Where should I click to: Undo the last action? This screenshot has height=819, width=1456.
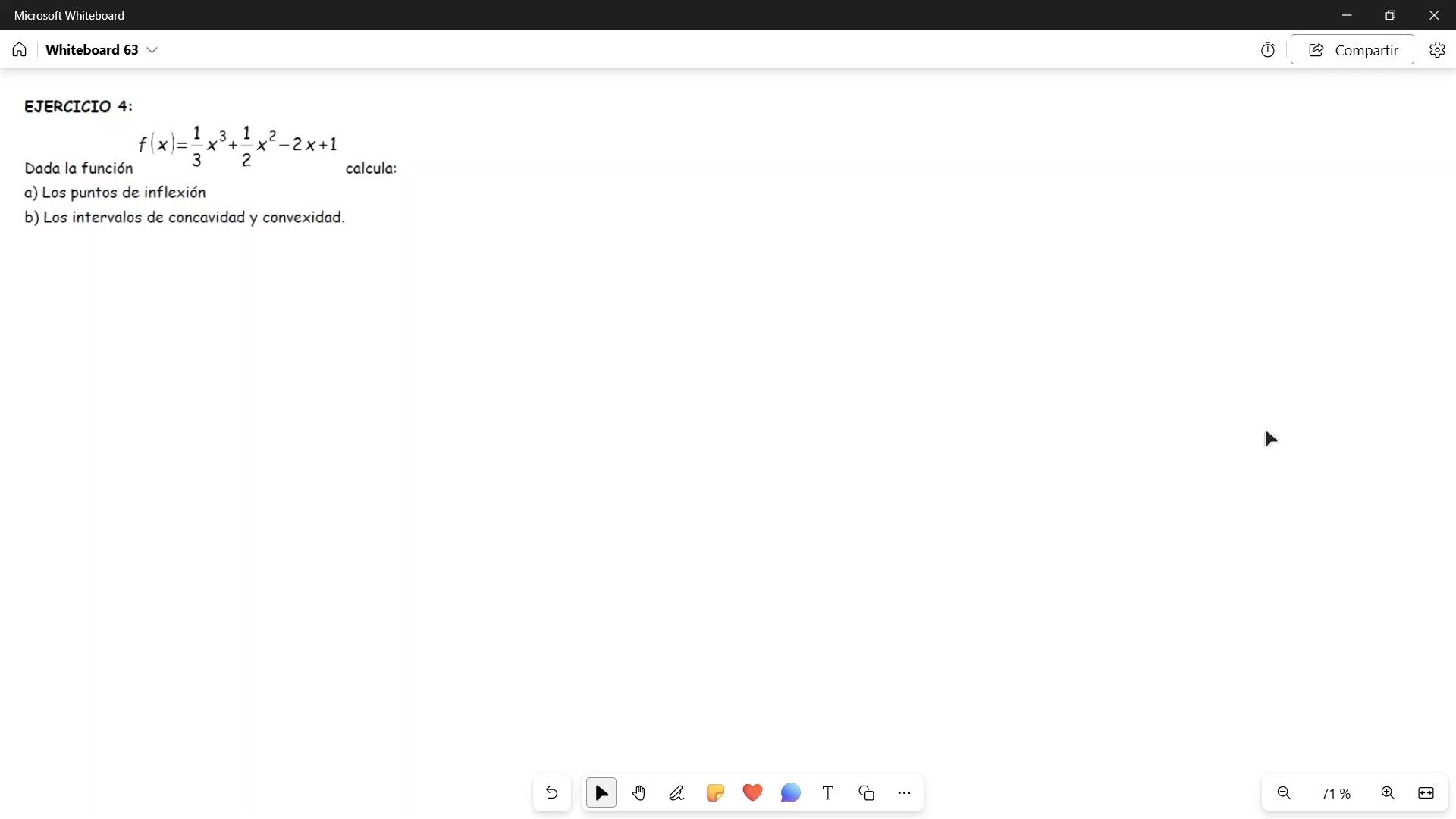552,793
